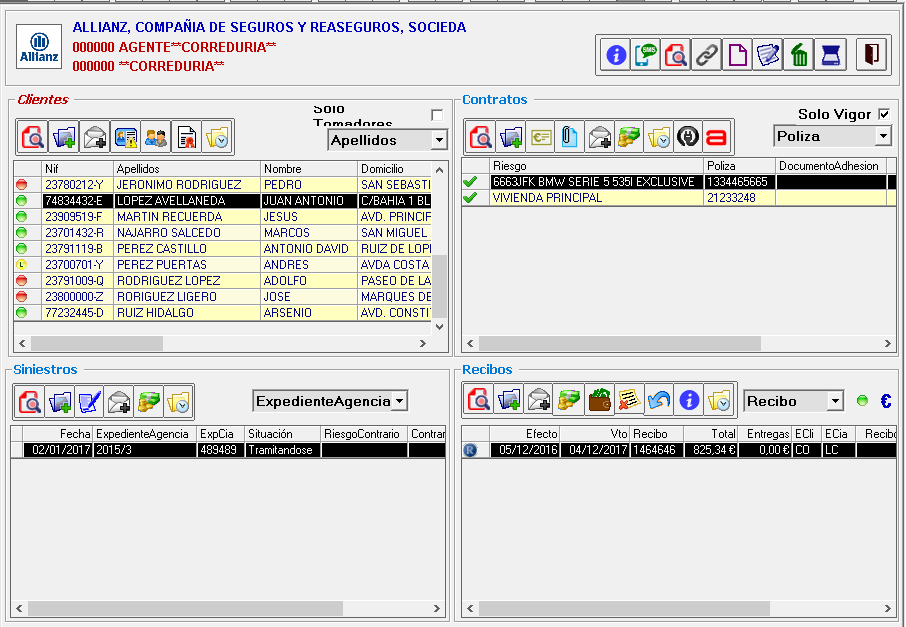Add new contract folder in Contratos toolbar
Viewport: 906px width, 627px height.
pyautogui.click(x=511, y=137)
